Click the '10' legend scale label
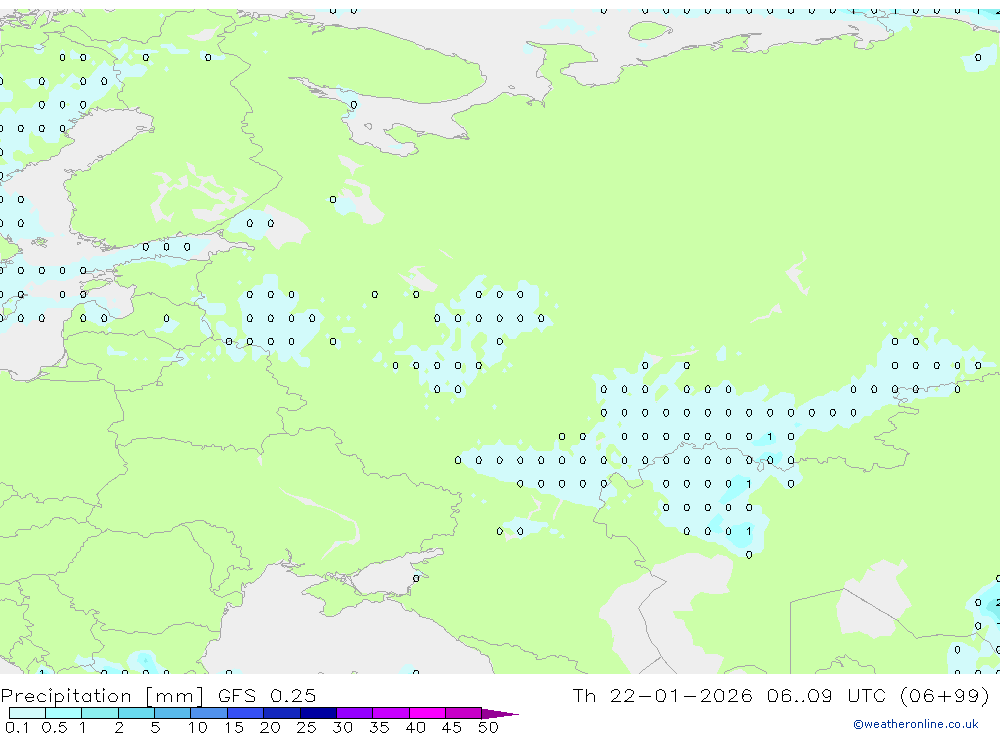Screen dimensions: 1000x733 point(198,727)
